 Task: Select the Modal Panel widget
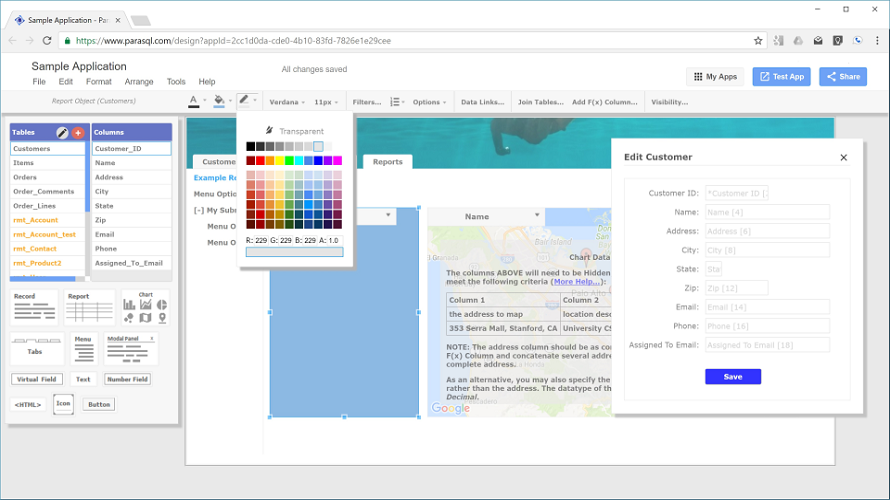tap(131, 348)
